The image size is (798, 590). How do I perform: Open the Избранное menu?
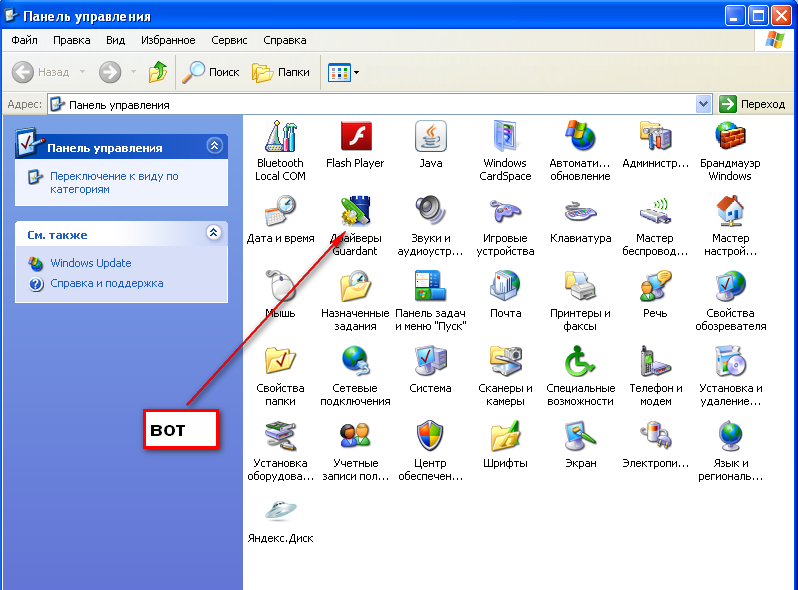tap(168, 40)
